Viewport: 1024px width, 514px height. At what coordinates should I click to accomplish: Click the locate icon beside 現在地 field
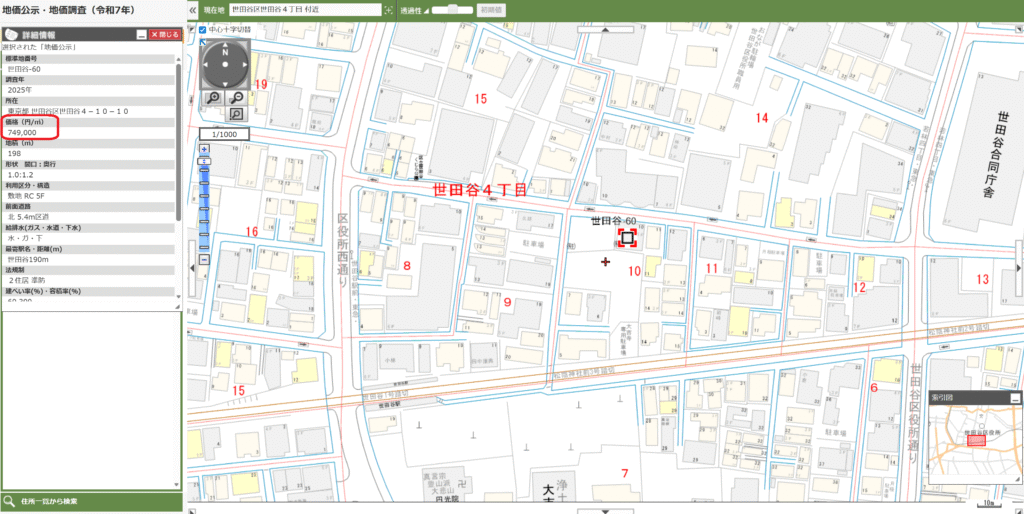coord(389,9)
